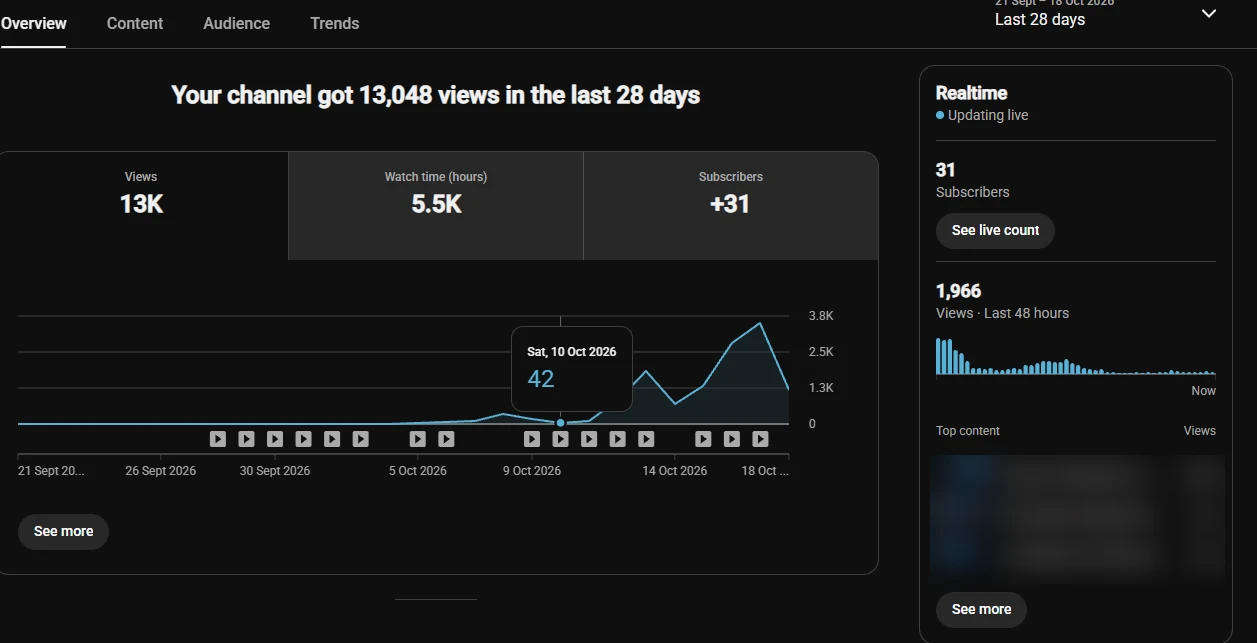This screenshot has height=643, width=1257.
Task: Click the 26 Sept 2026 date label
Action: tap(160, 471)
